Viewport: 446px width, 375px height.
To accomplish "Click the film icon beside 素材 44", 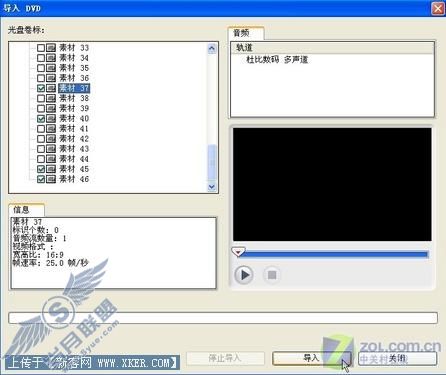I will tap(51, 159).
